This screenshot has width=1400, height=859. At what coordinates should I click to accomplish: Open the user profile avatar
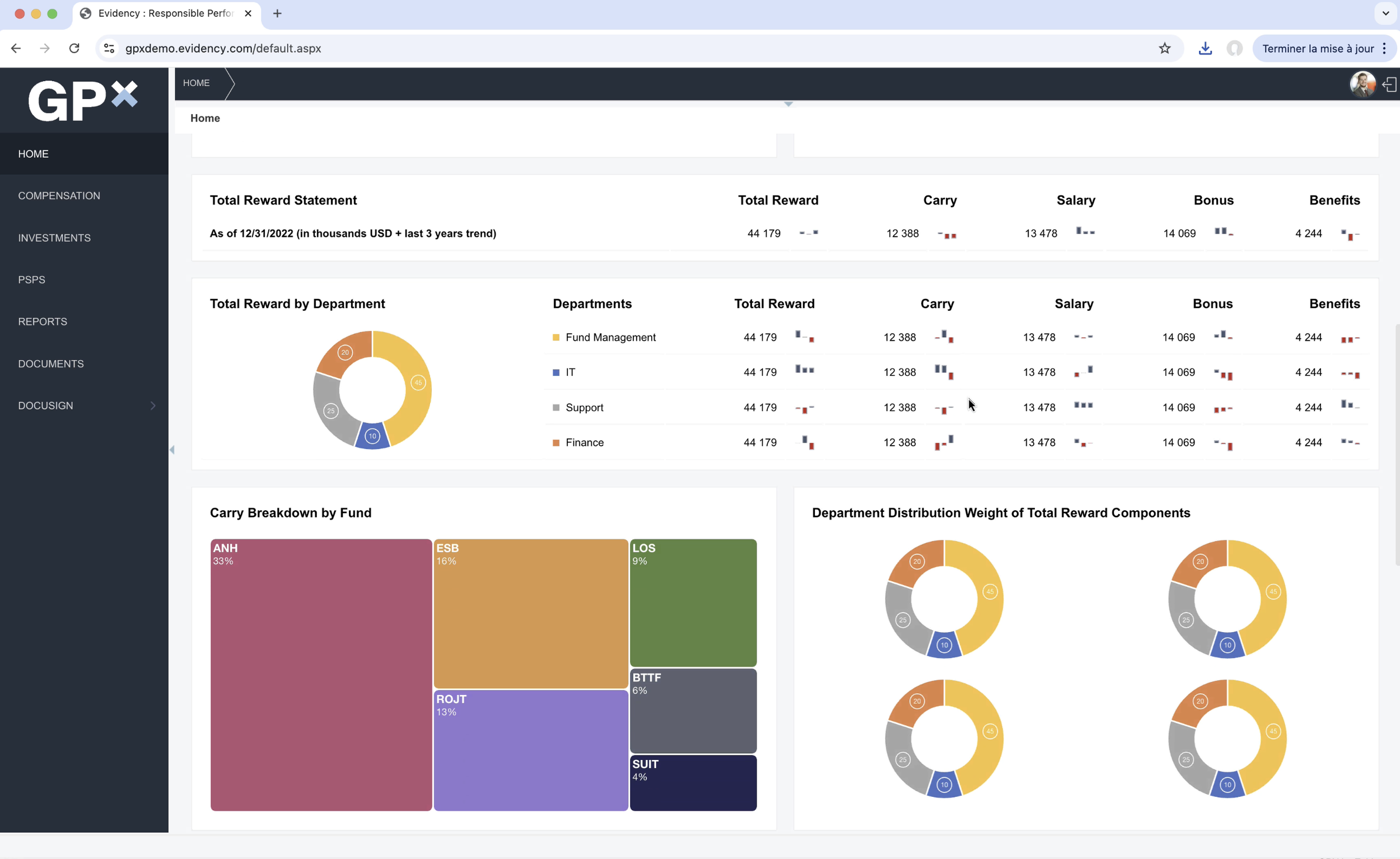pos(1362,84)
